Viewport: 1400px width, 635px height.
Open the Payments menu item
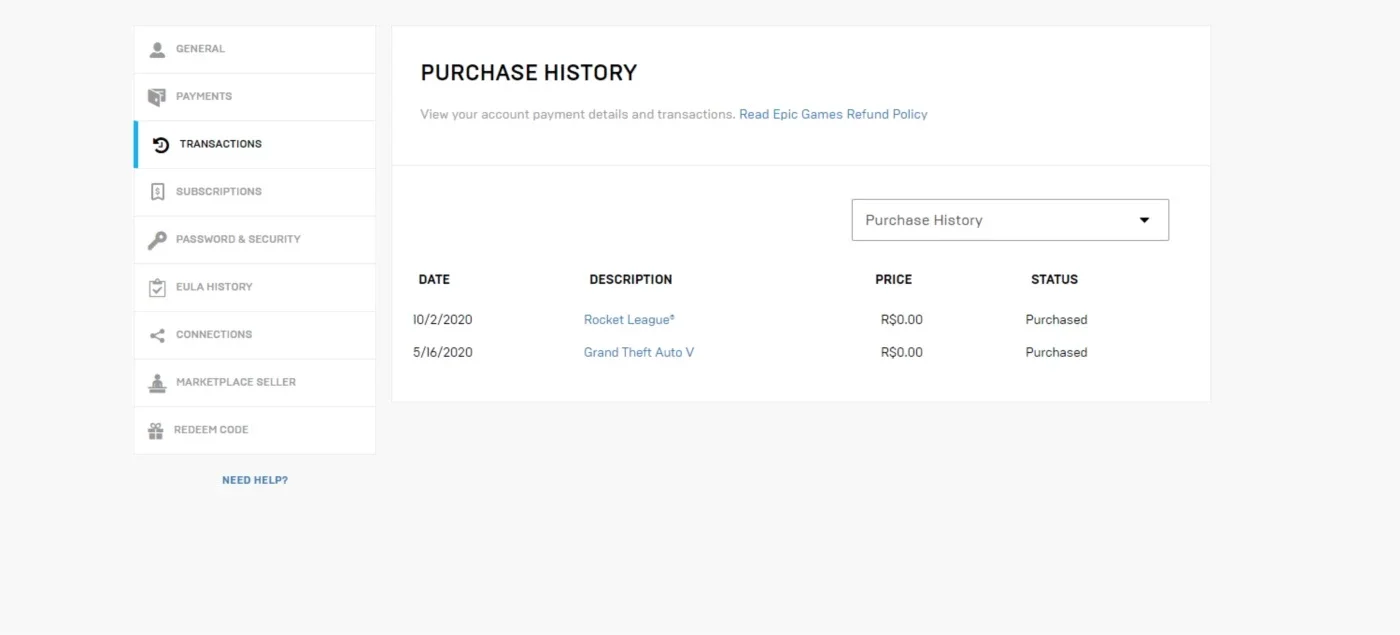255,97
